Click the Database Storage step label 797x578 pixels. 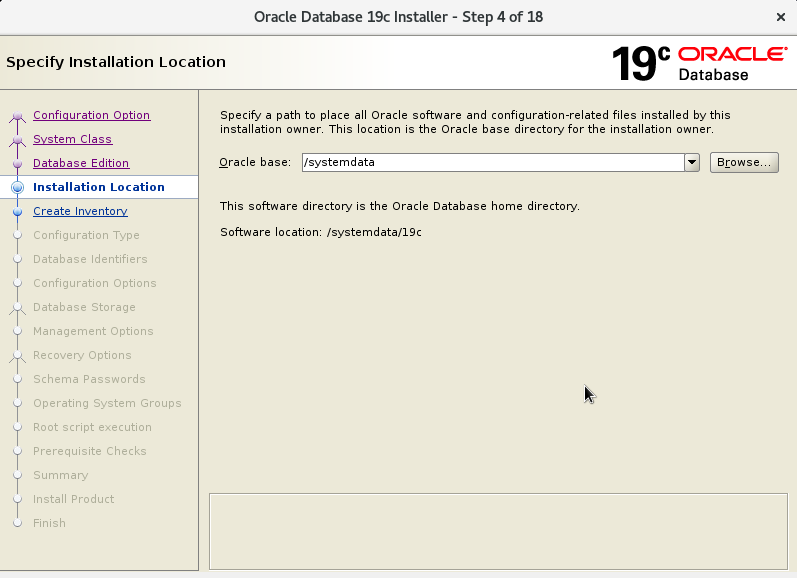84,307
